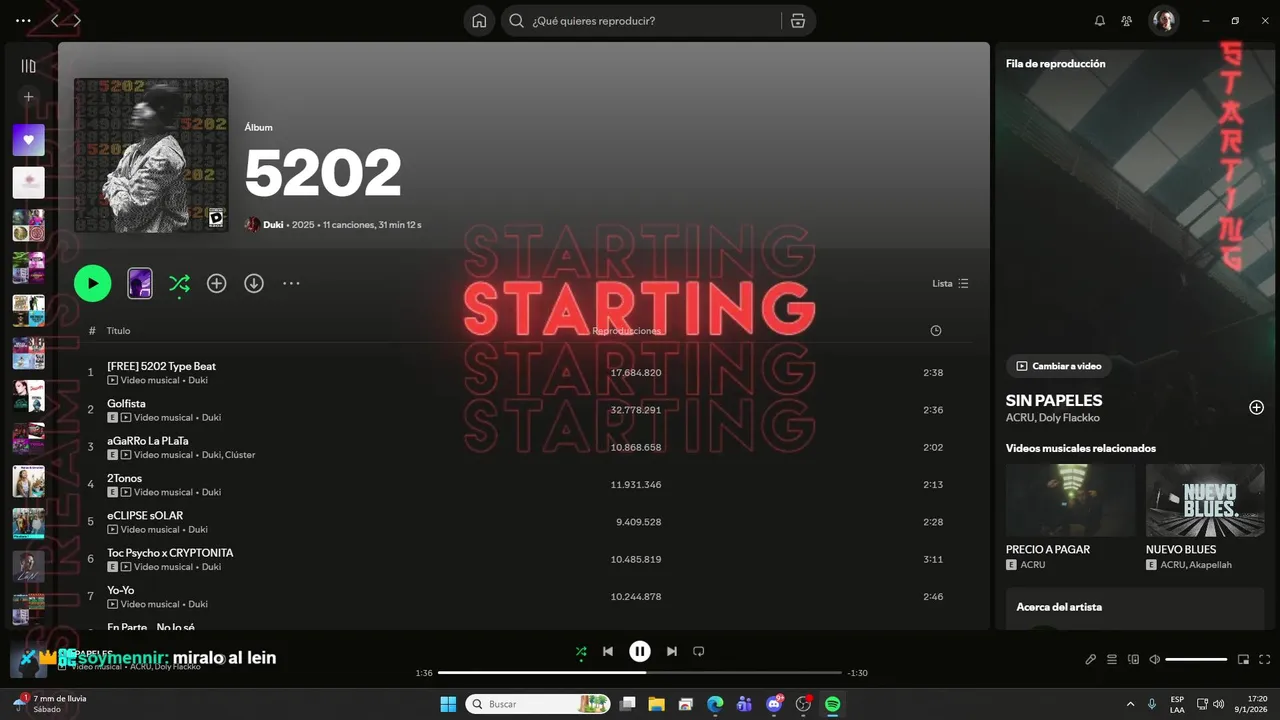Screen dimensions: 1280x720
Task: Select the track aGaRRo La PLaTa
Action: point(148,441)
